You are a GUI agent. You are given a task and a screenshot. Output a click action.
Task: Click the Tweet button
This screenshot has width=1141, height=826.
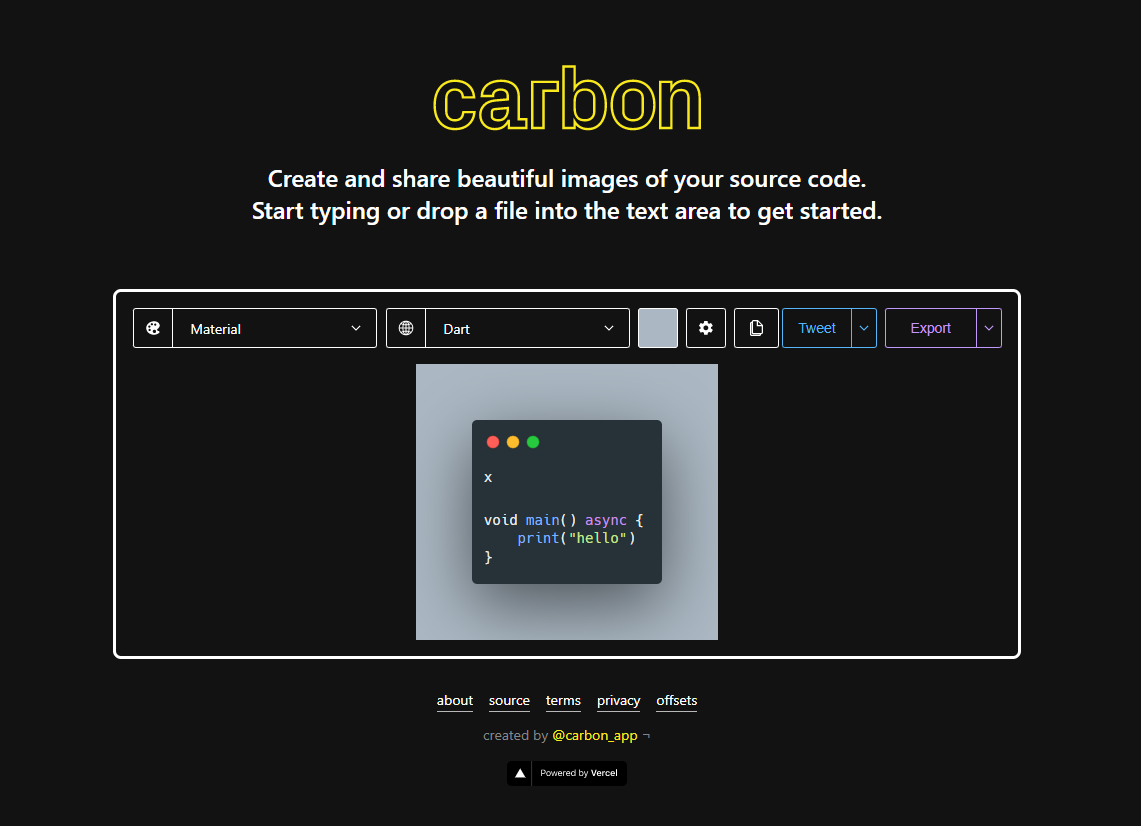[816, 328]
